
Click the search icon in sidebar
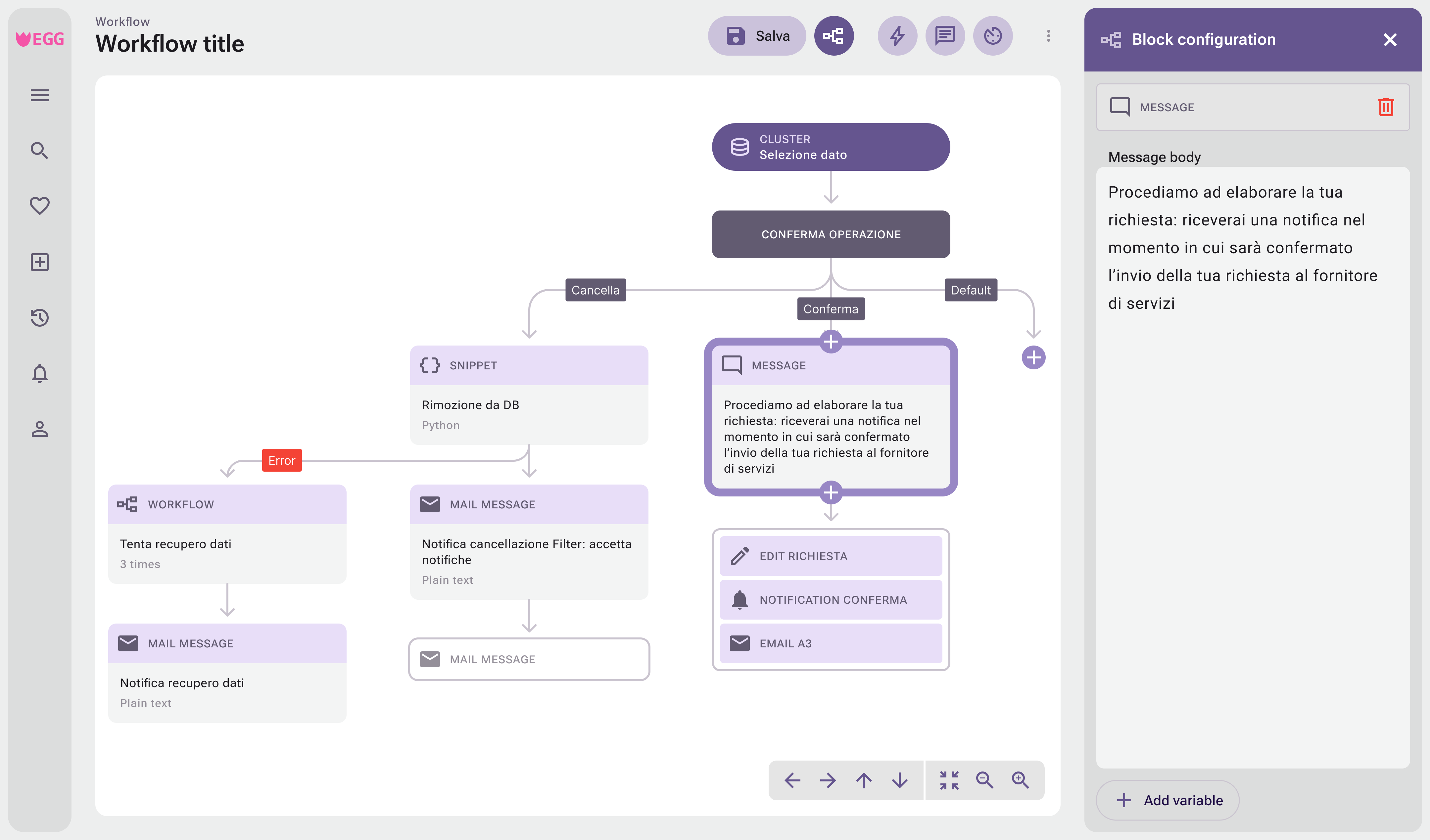tap(40, 150)
